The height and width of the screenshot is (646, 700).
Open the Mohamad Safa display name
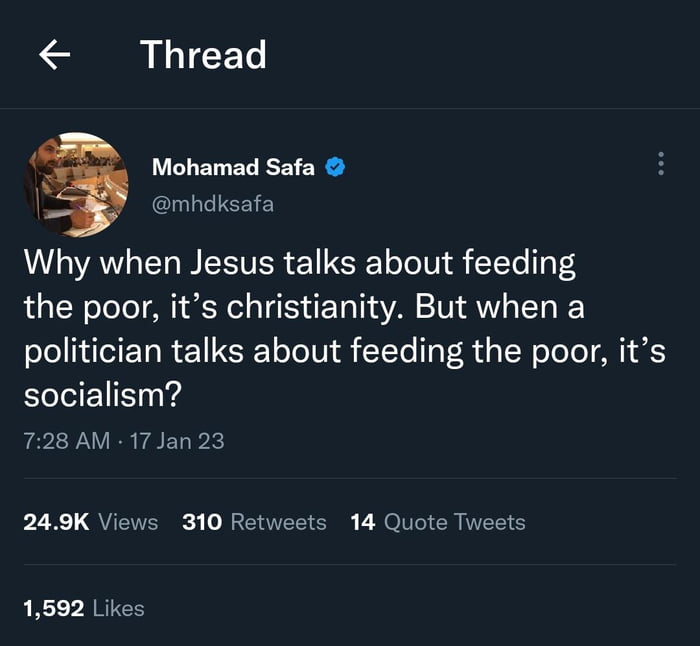pyautogui.click(x=233, y=168)
